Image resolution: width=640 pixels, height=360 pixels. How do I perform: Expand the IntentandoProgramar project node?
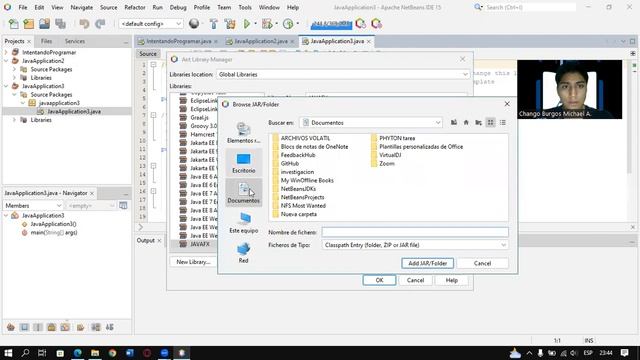click(6, 52)
